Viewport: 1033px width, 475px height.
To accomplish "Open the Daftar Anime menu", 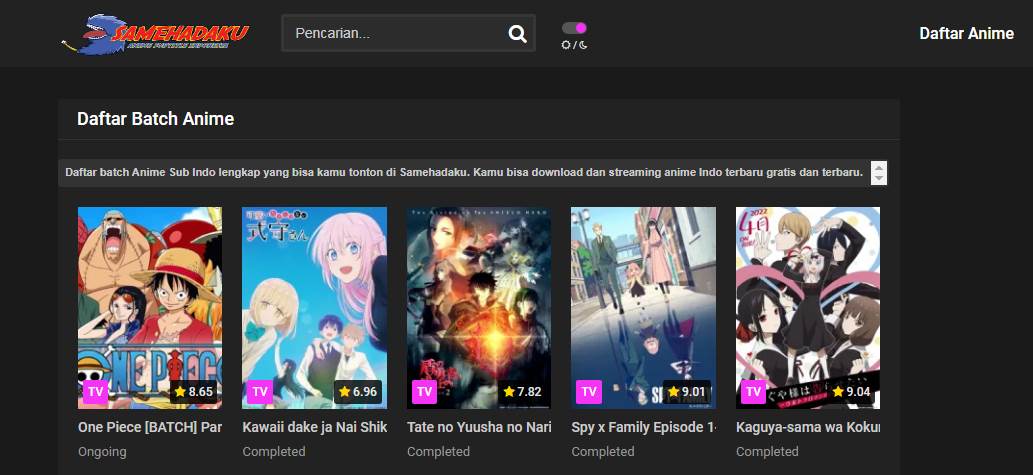I will tap(966, 34).
